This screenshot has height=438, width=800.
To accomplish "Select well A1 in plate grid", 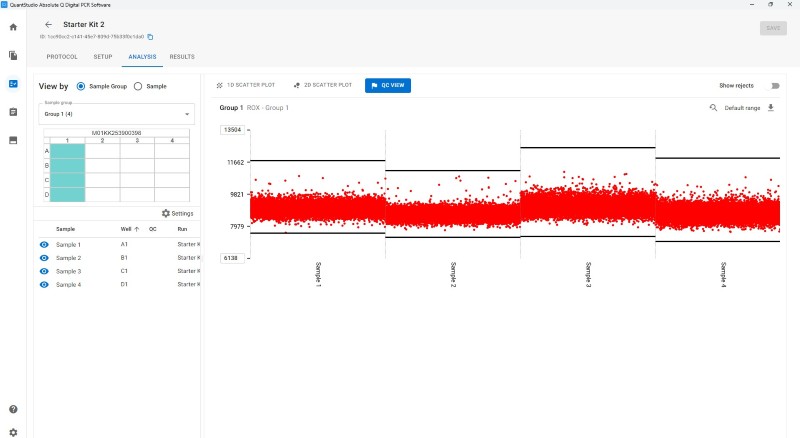I will (67, 151).
